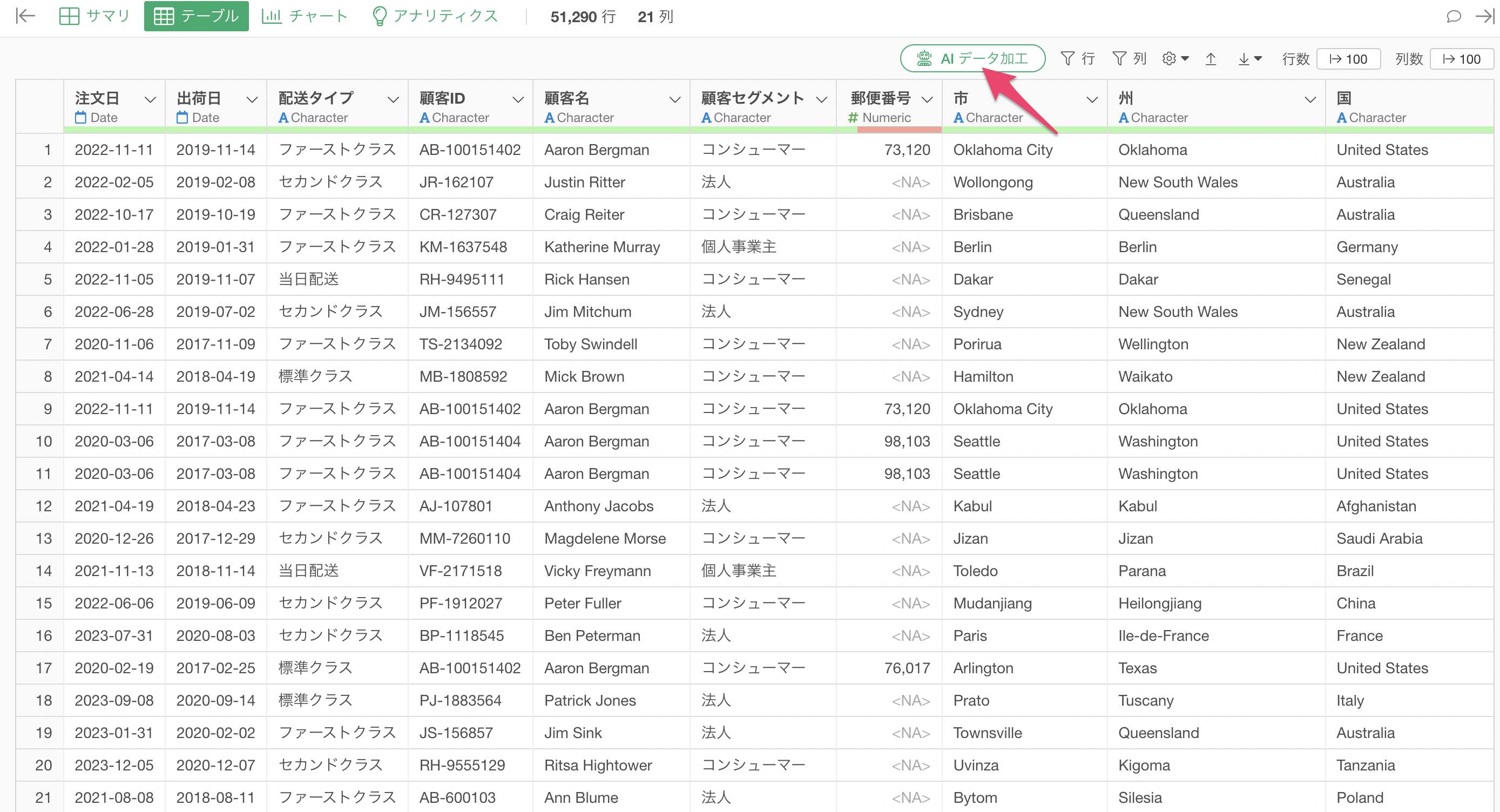
Task: Click the 列数 100 columns limit box
Action: [1461, 59]
